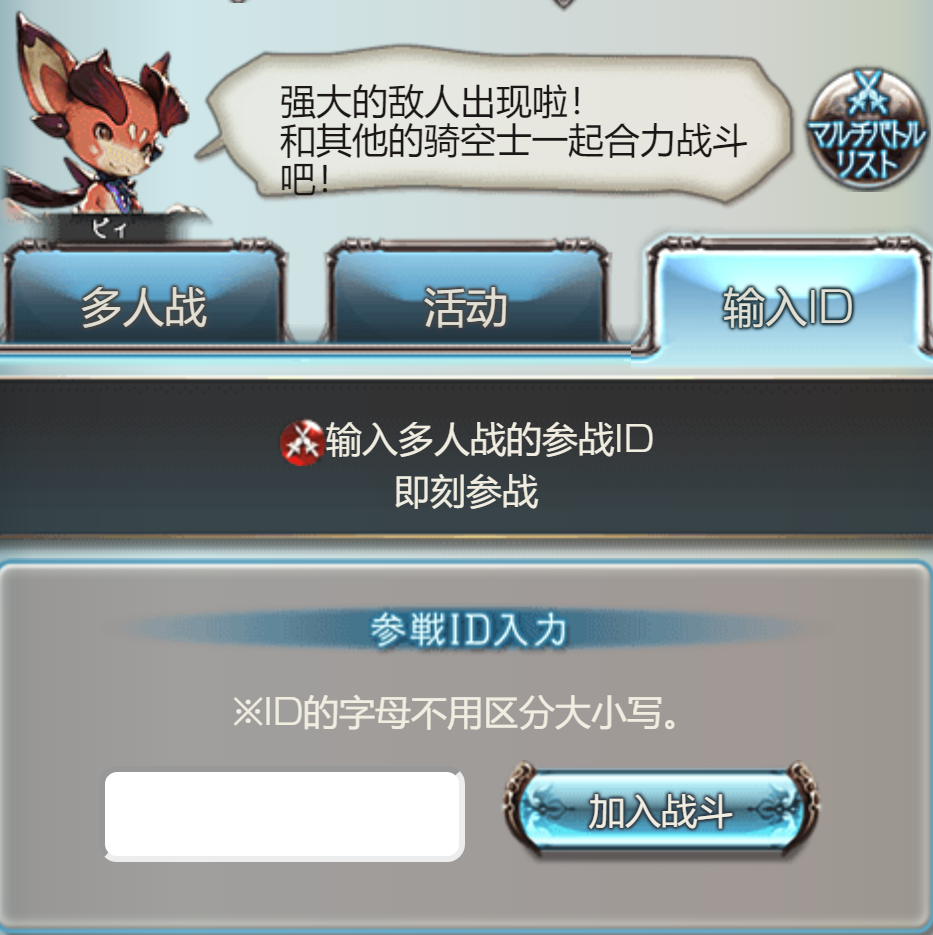Focus the white battle ID input field
933x935 pixels.
[284, 816]
